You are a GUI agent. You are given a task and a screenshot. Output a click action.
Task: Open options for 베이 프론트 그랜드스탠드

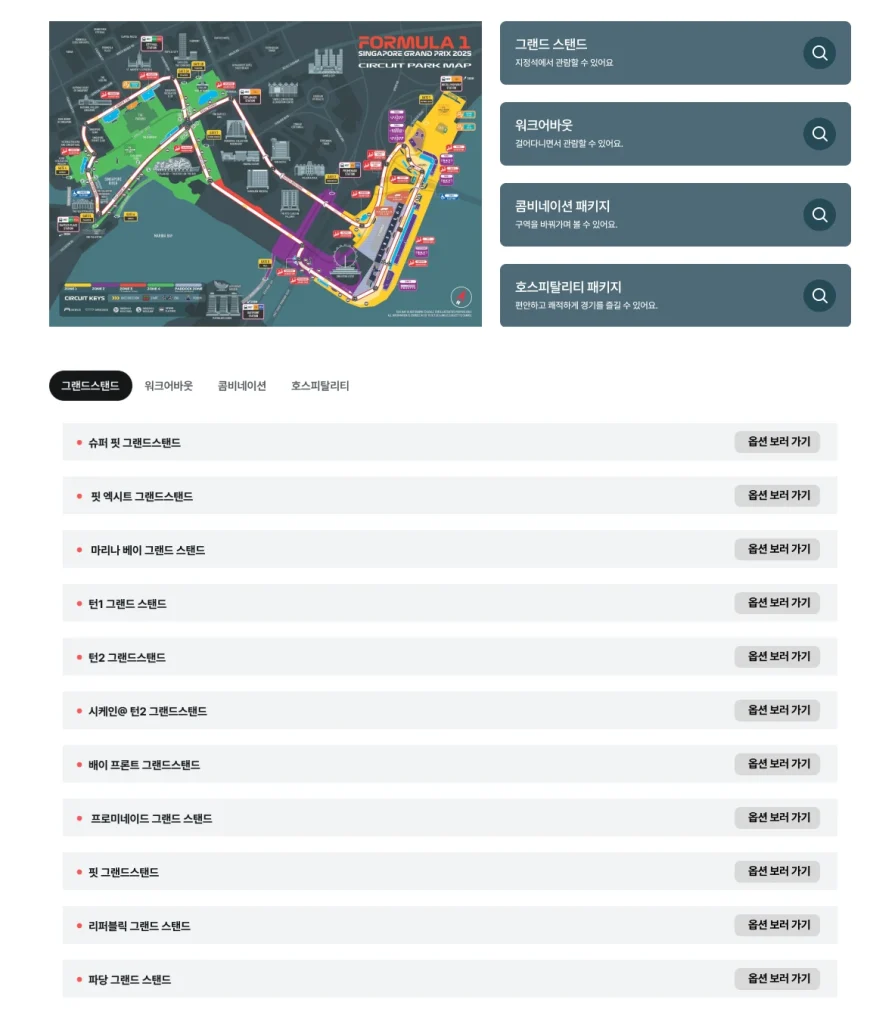pos(777,764)
